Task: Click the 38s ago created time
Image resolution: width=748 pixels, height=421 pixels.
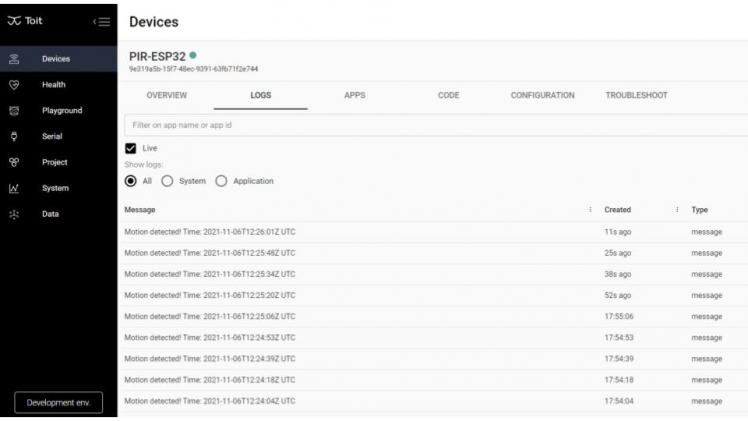Action: (x=618, y=274)
